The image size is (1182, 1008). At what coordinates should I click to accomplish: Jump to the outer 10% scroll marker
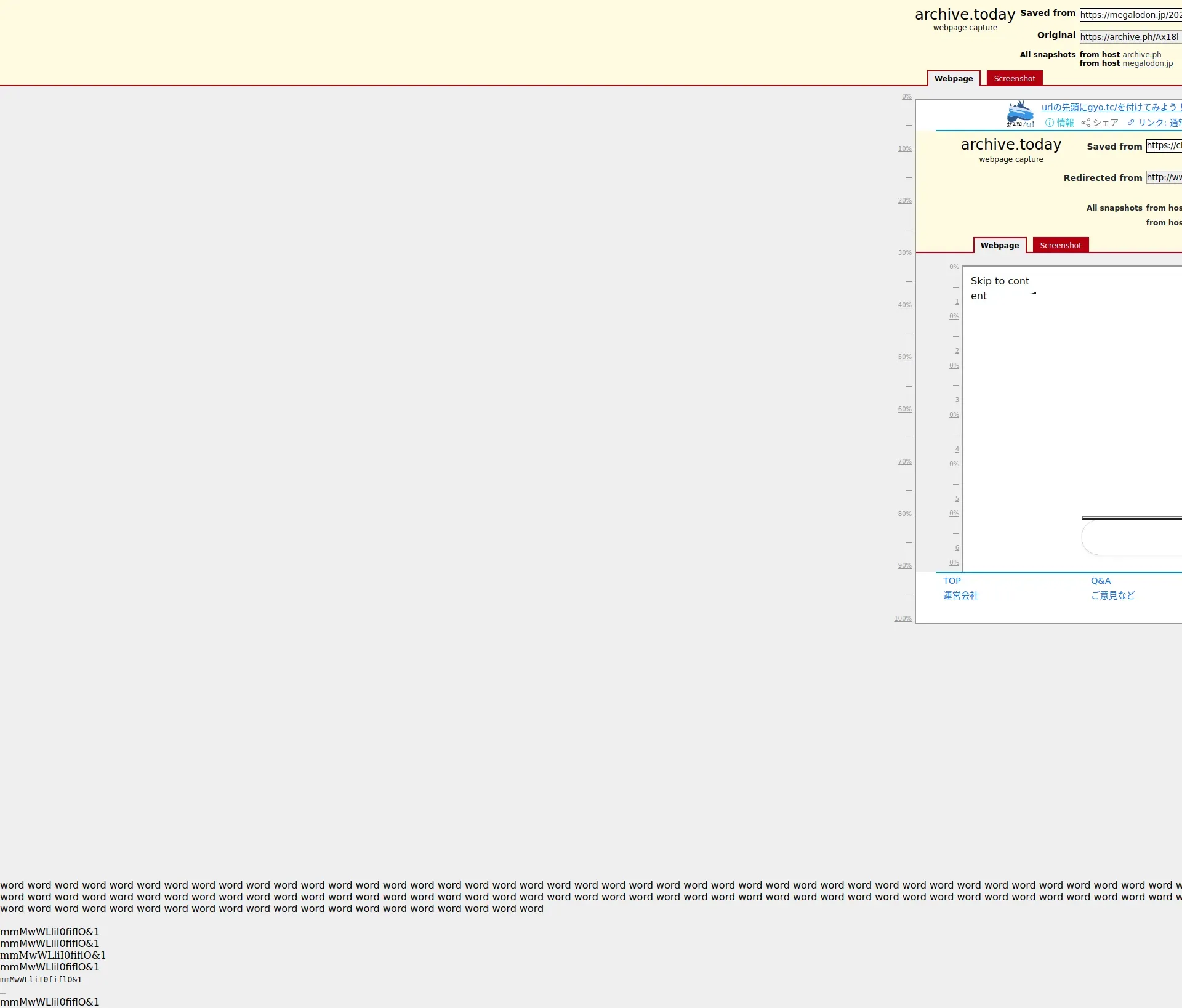coord(904,148)
